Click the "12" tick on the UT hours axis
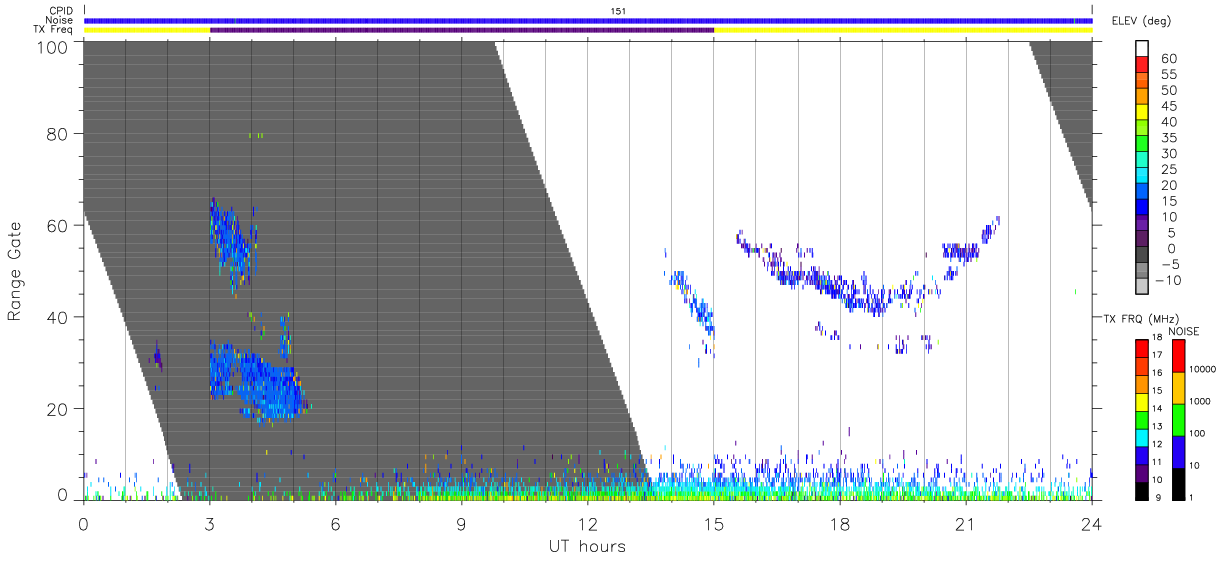 [x=588, y=523]
